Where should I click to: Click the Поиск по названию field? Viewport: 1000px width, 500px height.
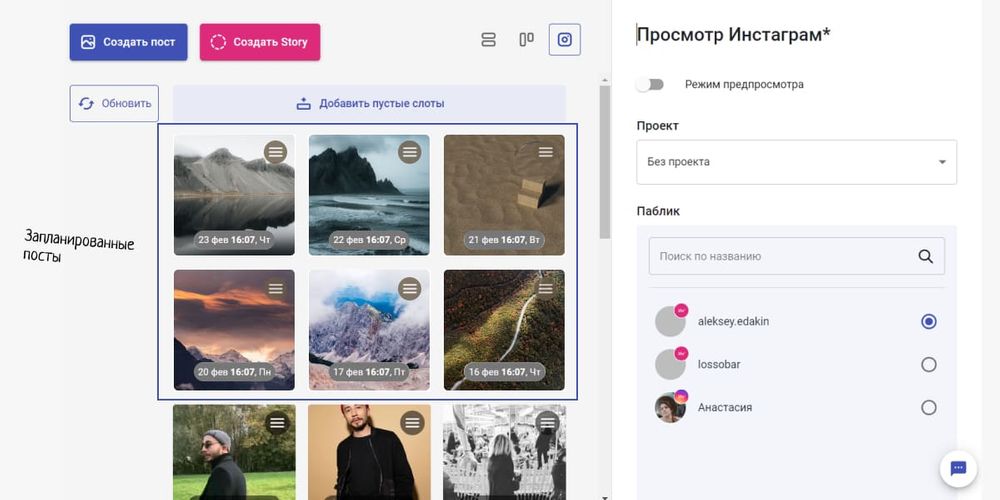(780, 256)
